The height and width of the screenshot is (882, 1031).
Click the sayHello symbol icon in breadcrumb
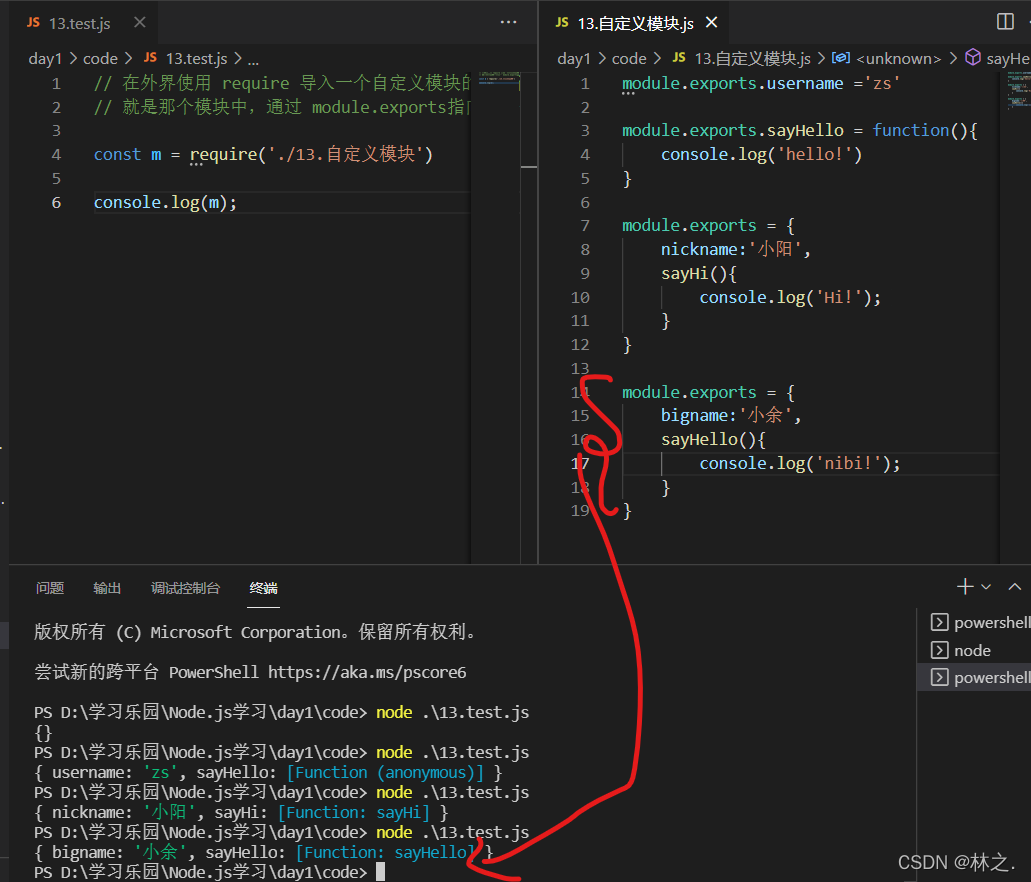tap(973, 58)
